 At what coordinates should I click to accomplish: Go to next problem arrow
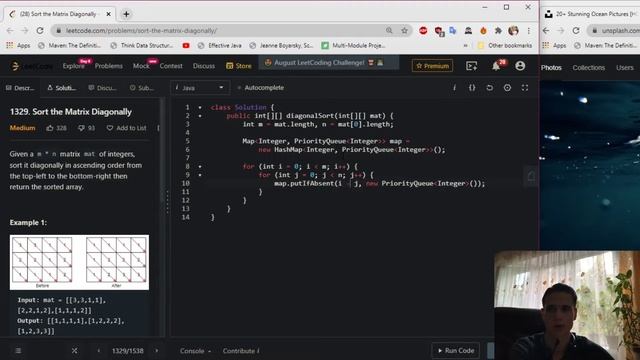[x=156, y=351]
